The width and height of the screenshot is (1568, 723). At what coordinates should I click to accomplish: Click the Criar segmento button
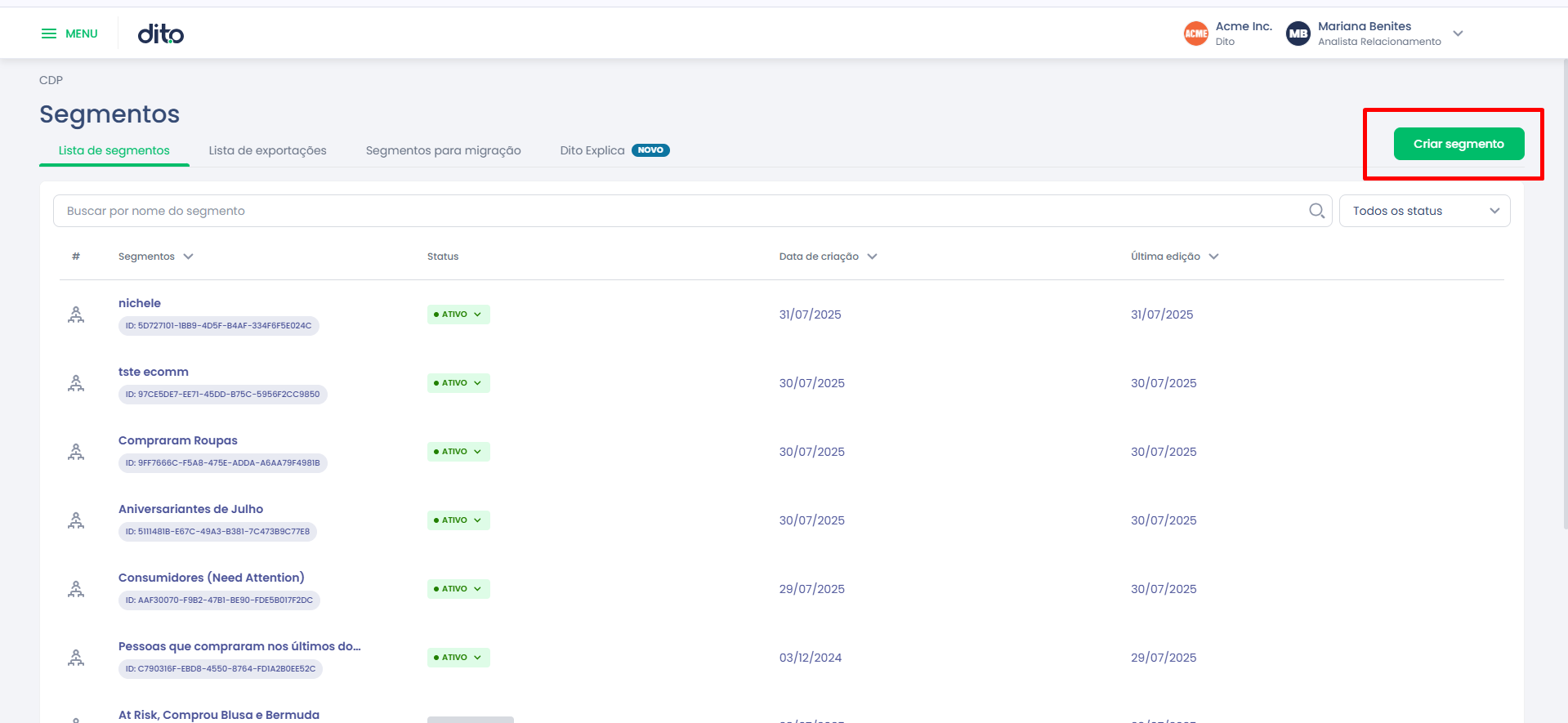point(1459,144)
